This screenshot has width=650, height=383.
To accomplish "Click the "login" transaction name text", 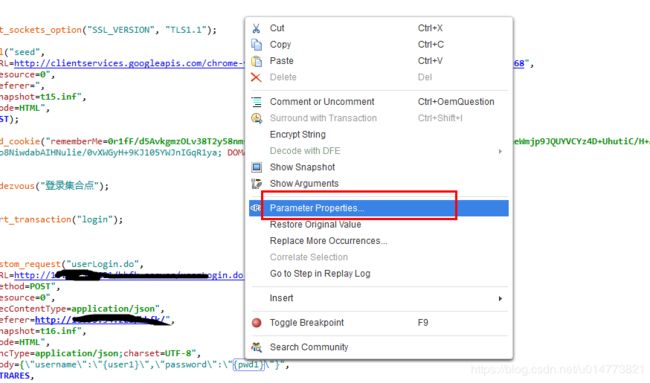I will 95,220.
